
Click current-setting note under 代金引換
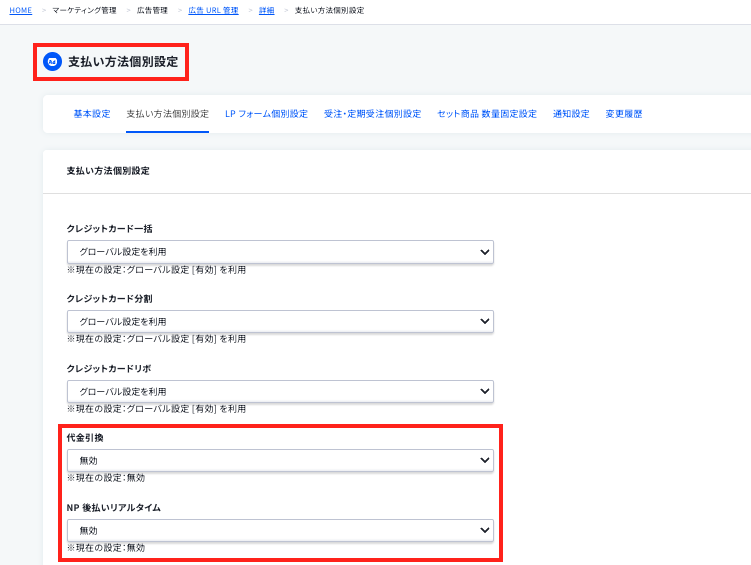click(106, 478)
